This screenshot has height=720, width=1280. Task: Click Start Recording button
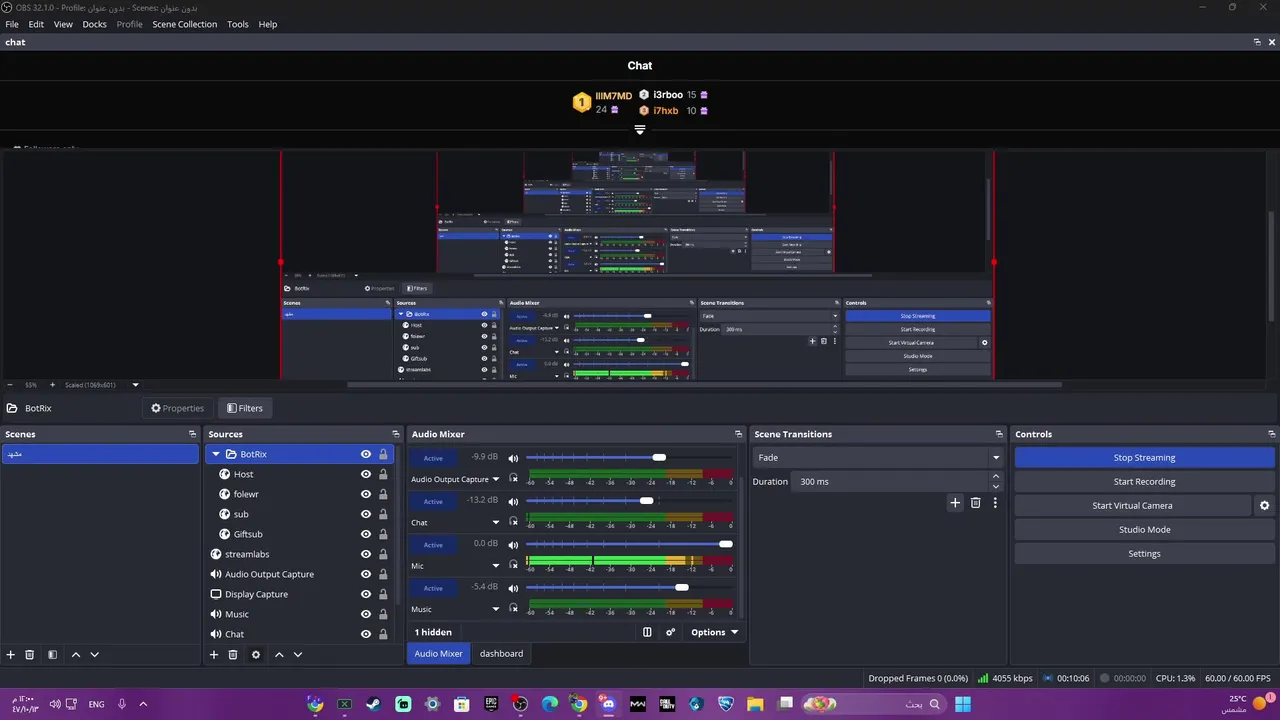point(1144,482)
